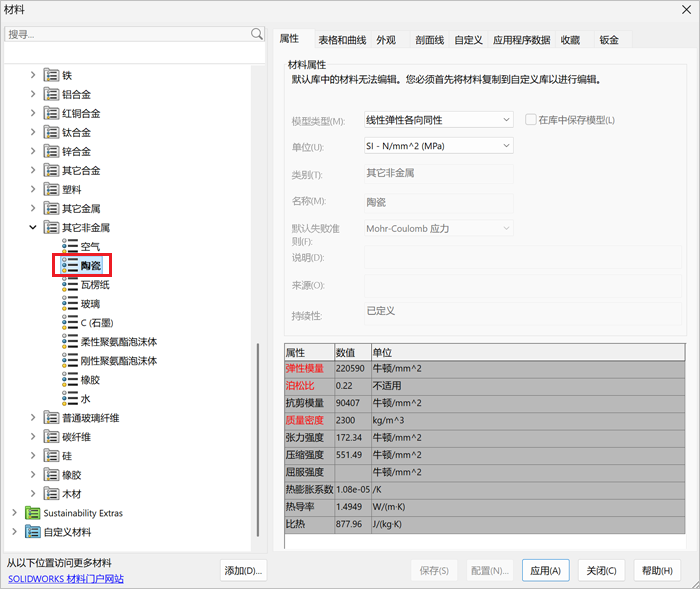The height and width of the screenshot is (589, 700).
Task: Expand the 铝合金 tree node
Action: tap(33, 94)
